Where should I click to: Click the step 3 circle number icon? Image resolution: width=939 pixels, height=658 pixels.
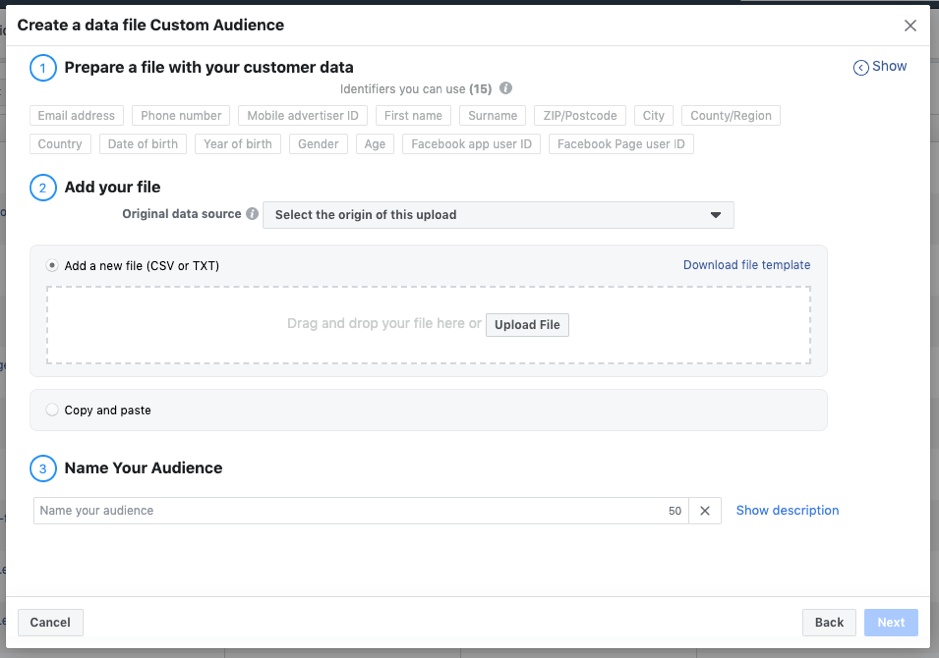tap(43, 468)
